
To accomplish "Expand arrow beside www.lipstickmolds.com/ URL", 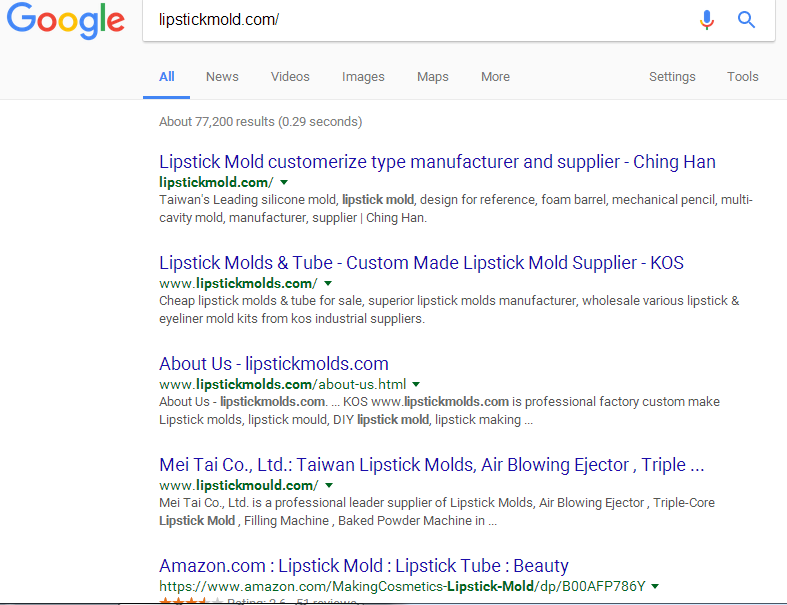I will 328,283.
